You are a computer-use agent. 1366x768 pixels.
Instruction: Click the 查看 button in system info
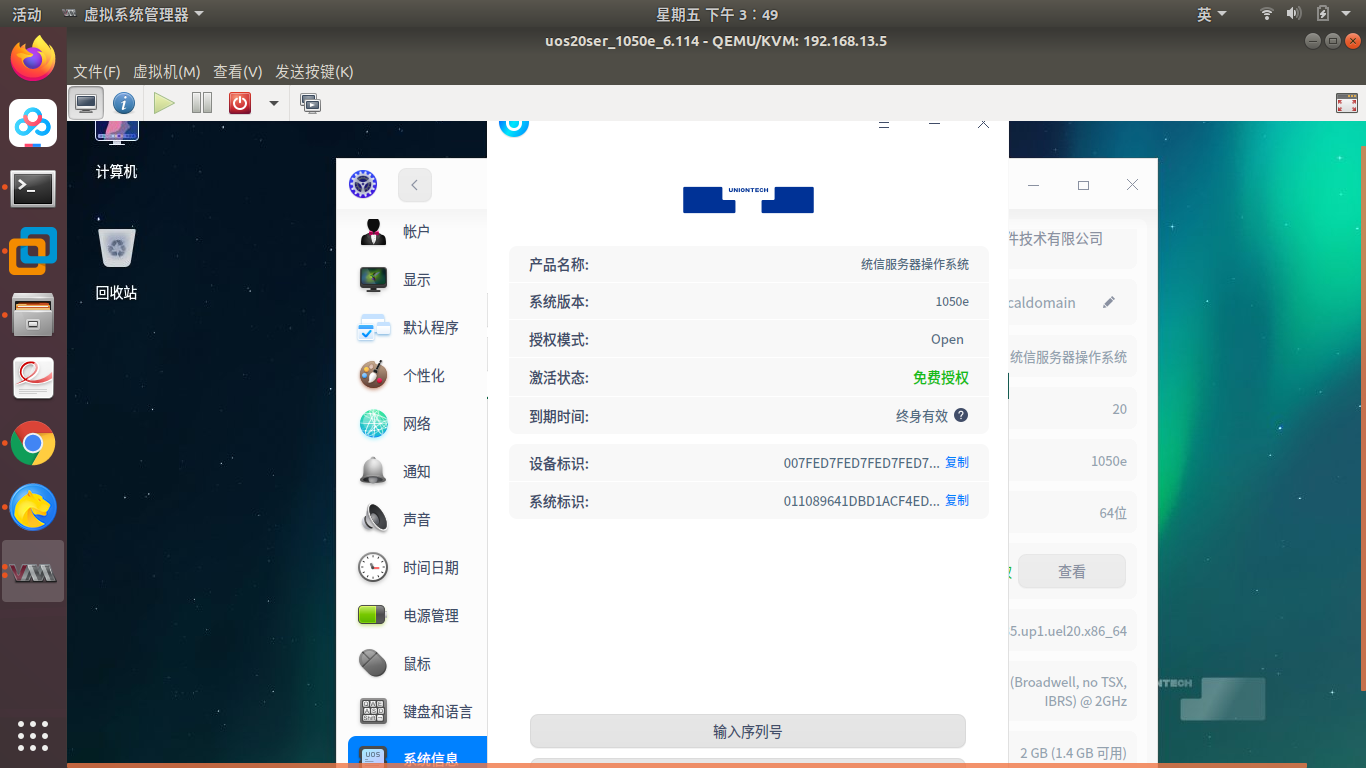(1072, 572)
